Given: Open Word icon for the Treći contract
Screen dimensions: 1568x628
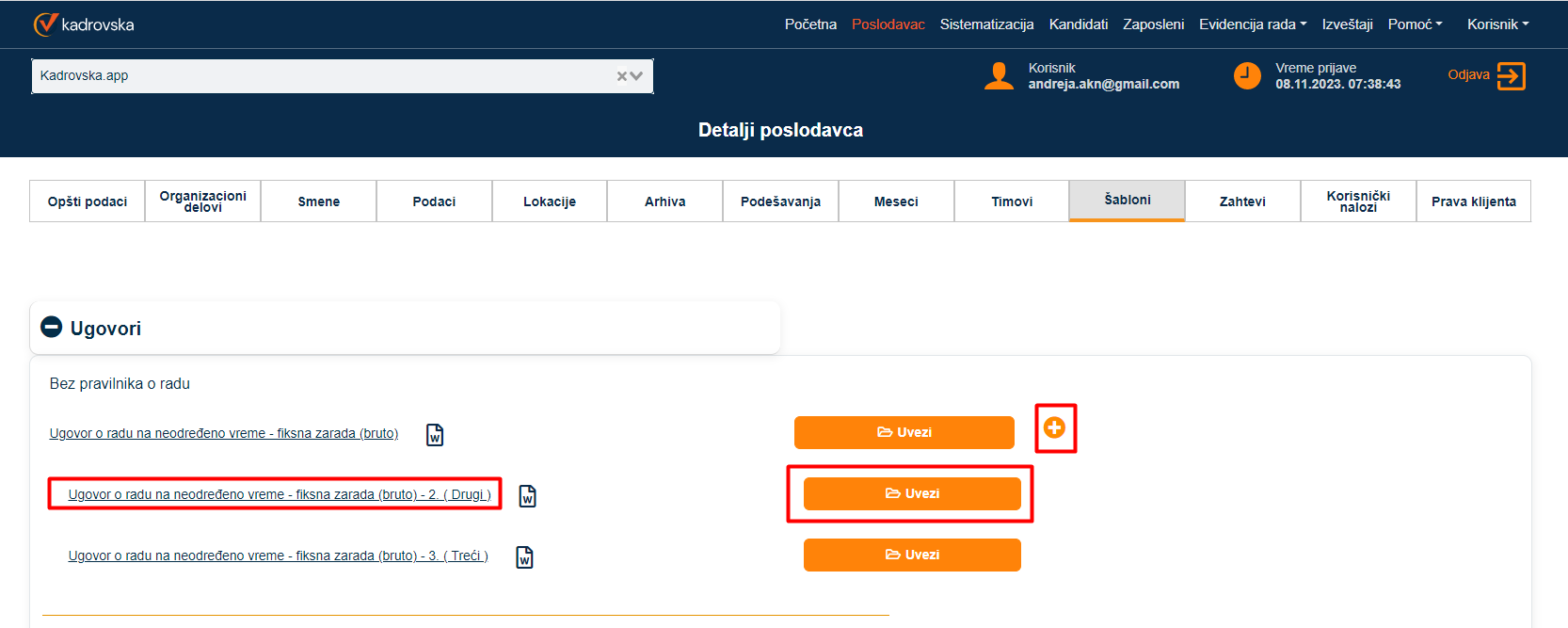Looking at the screenshot, I should click(x=525, y=557).
